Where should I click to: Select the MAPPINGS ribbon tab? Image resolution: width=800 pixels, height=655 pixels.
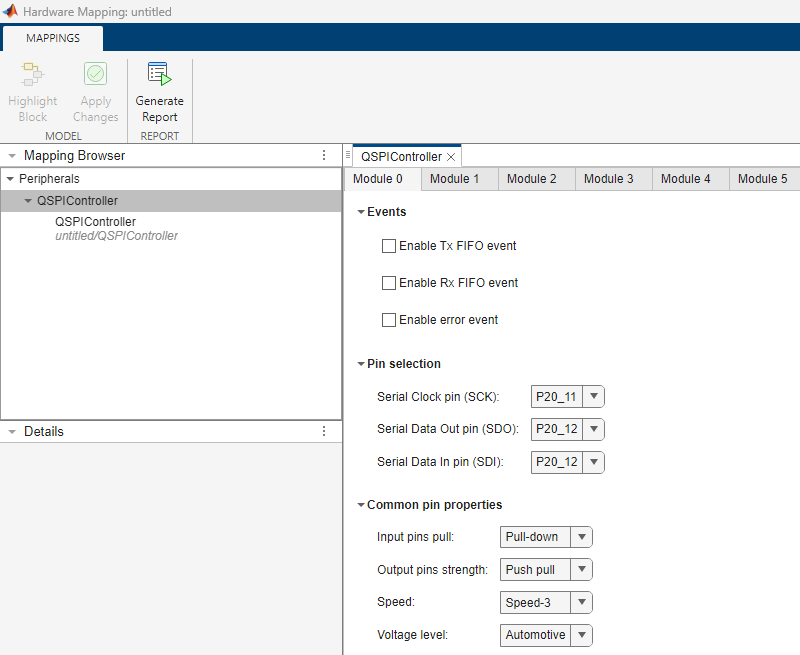pos(52,38)
